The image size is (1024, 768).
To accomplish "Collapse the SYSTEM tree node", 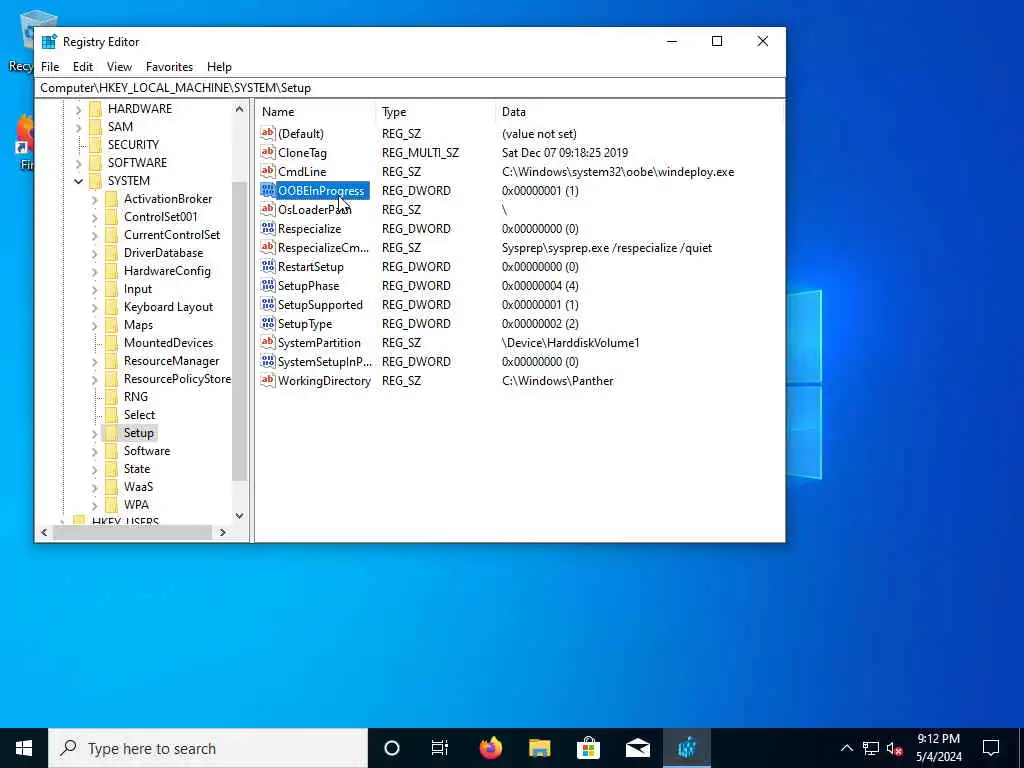I will pos(78,181).
